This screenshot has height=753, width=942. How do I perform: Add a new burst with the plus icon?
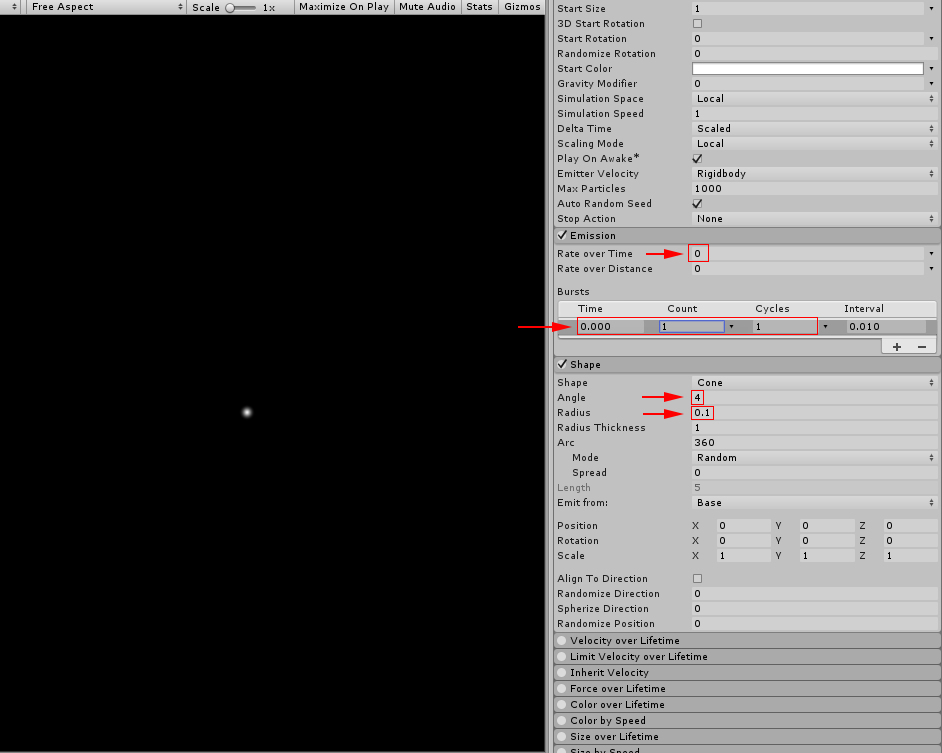tap(896, 347)
